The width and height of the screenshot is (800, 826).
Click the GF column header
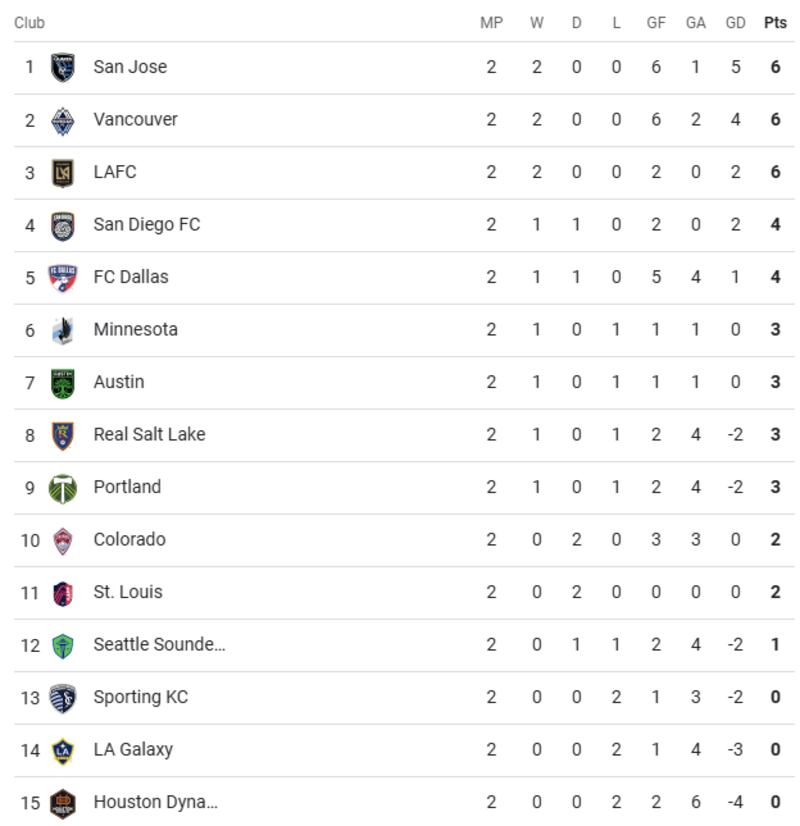(656, 23)
